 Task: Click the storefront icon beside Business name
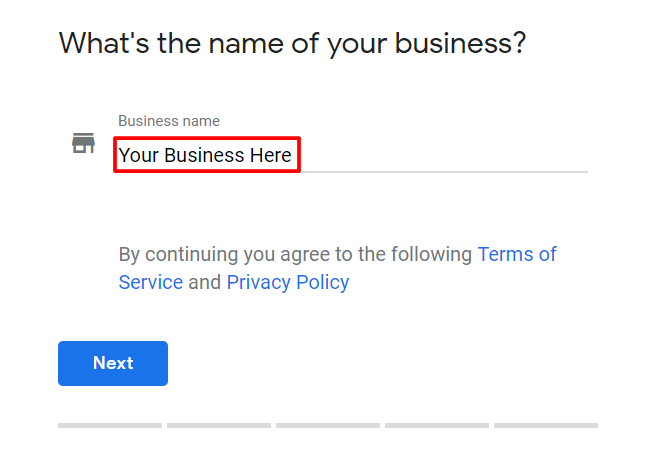[x=83, y=143]
